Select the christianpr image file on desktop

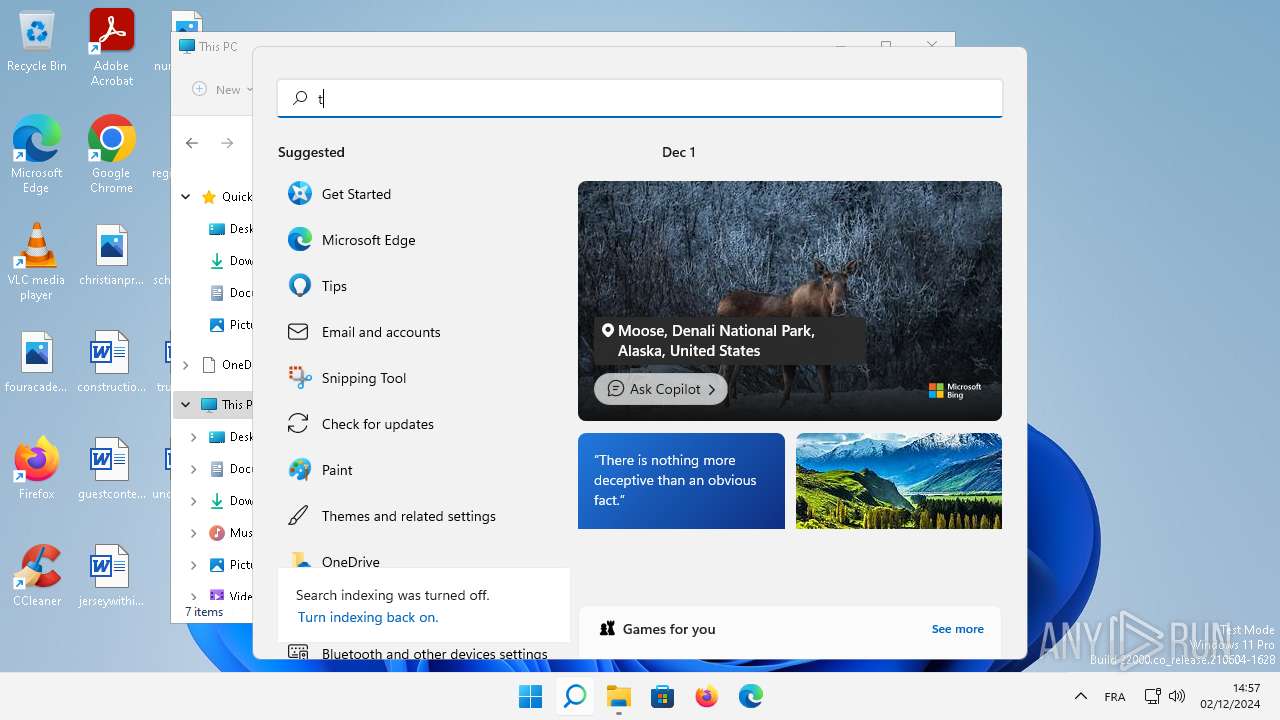(112, 255)
